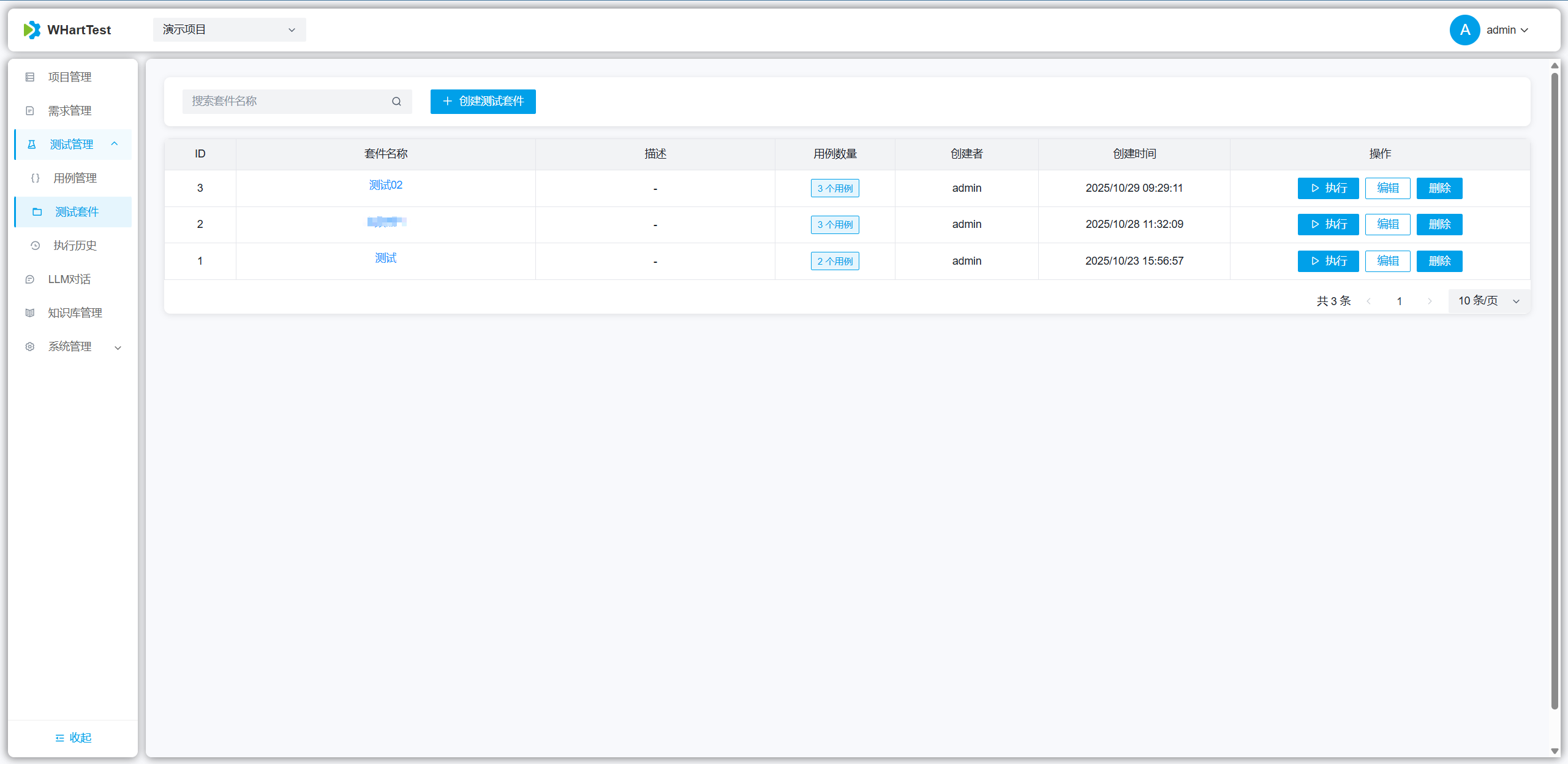Open the admin avatar icon
This screenshot has height=764, width=1568.
point(1464,30)
